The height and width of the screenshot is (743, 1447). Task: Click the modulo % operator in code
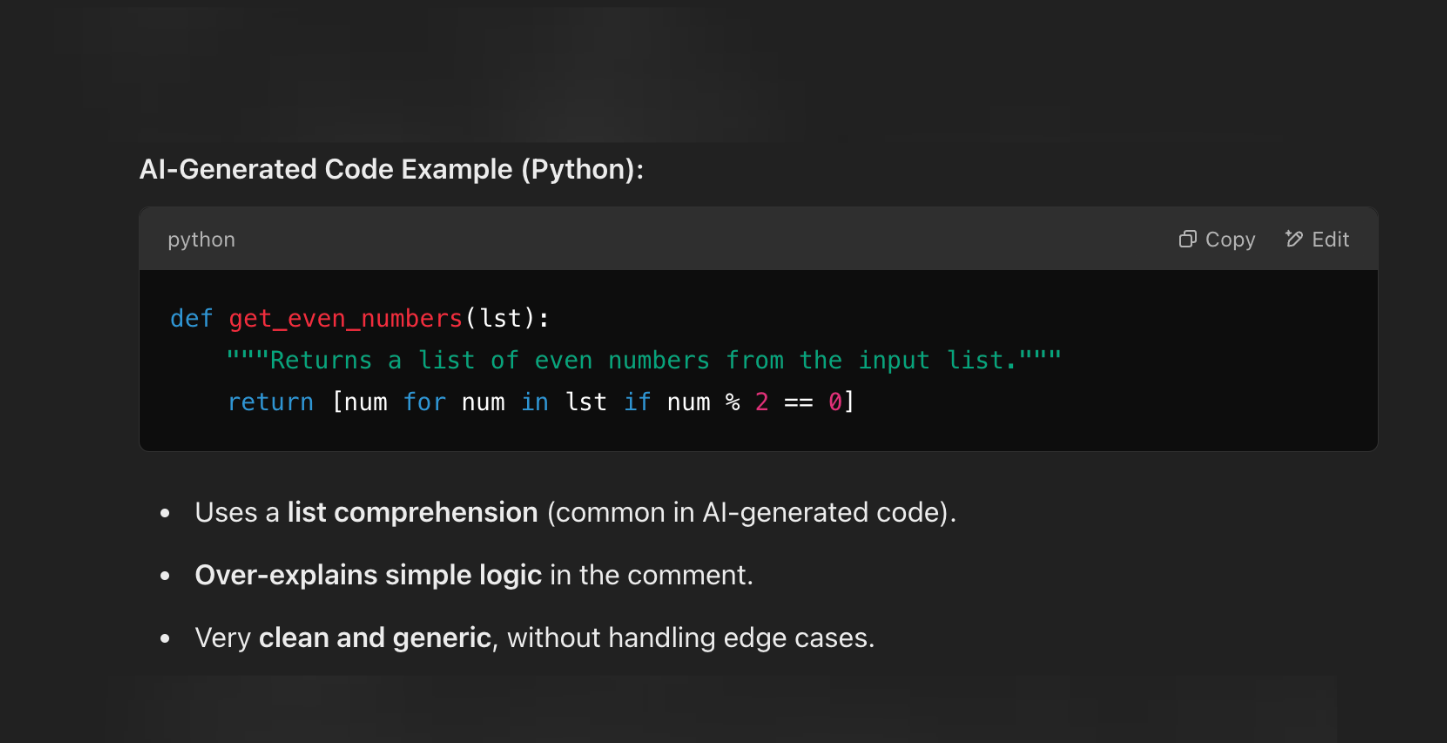pyautogui.click(x=733, y=402)
